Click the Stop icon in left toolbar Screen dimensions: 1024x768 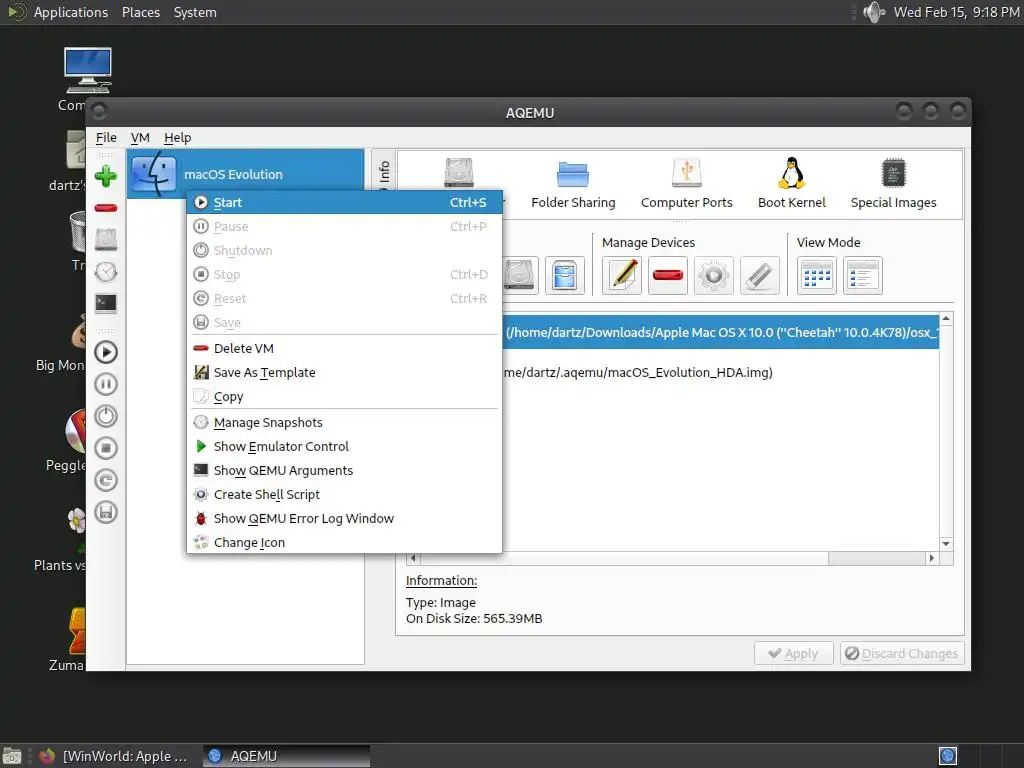[106, 448]
